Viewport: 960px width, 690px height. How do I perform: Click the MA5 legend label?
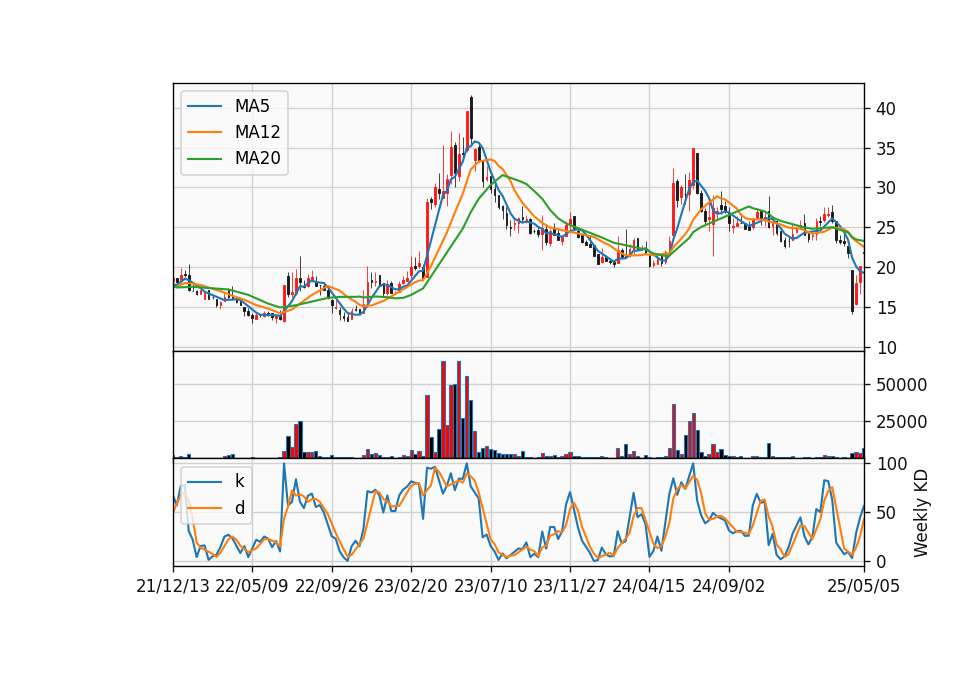pos(252,106)
